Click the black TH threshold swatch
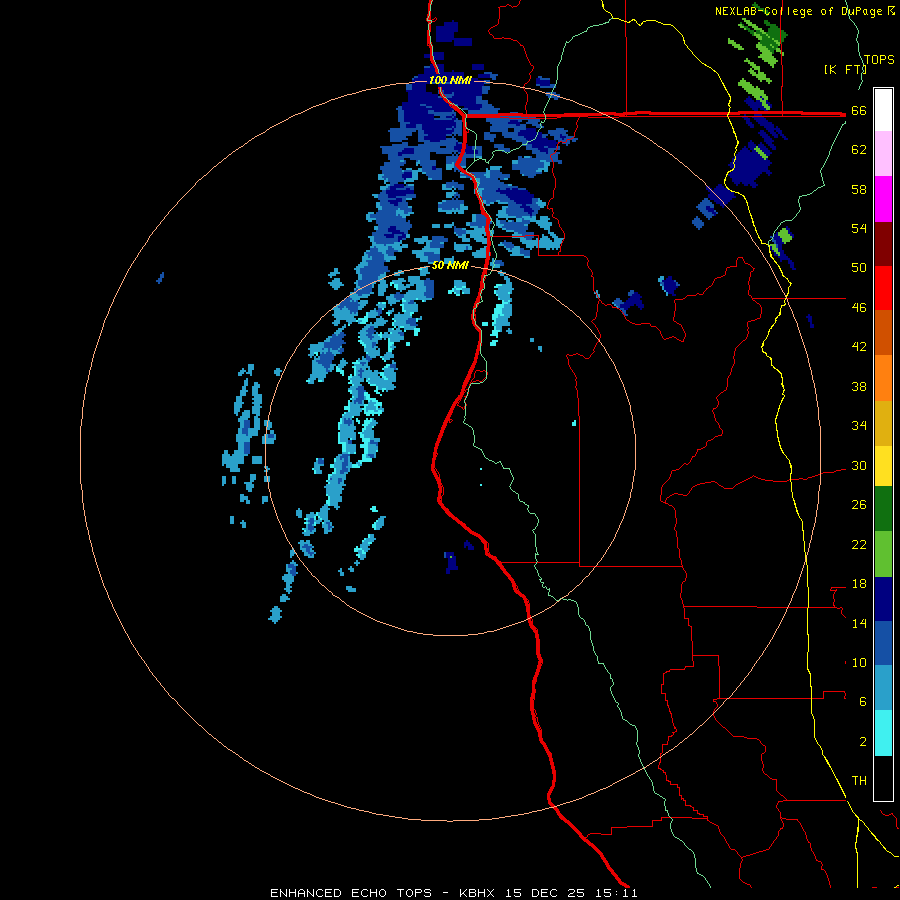 coord(883,778)
